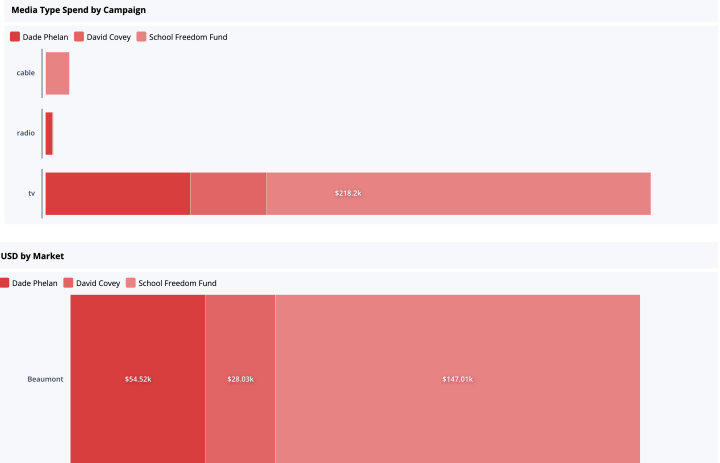
Task: Toggle David Covey legend in USD by Market chart
Action: point(92,283)
